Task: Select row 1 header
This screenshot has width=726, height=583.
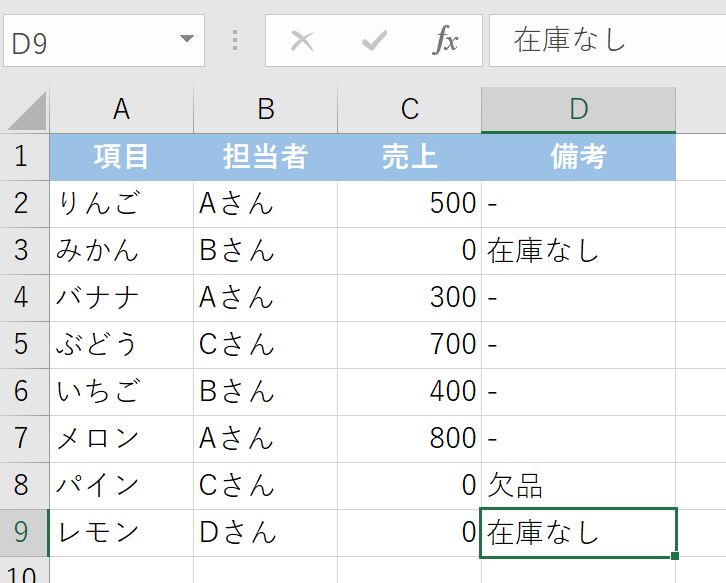Action: tap(24, 157)
